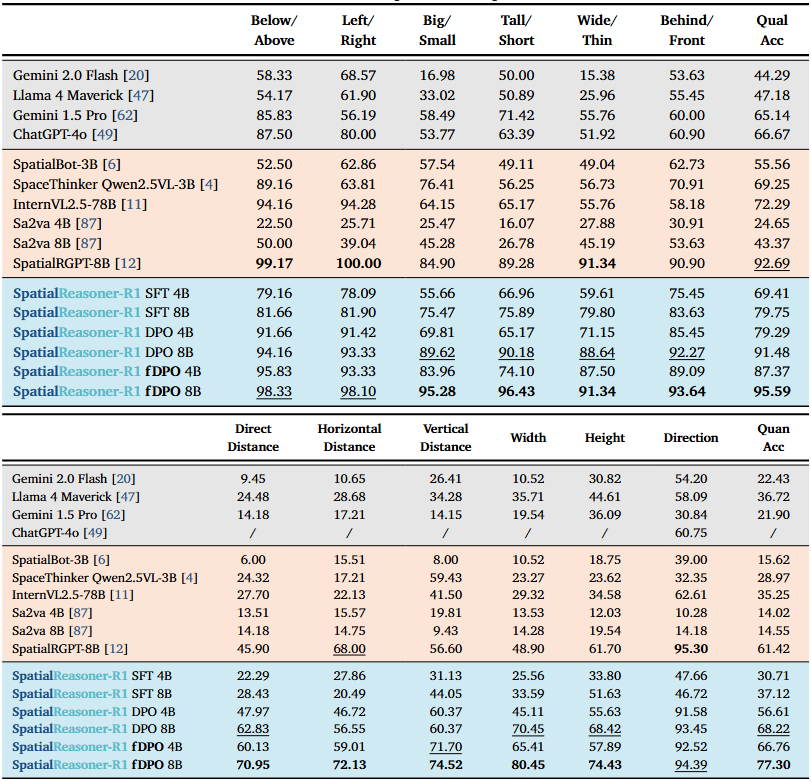This screenshot has height=781, width=811.
Task: Select the Sa2va 8B value "39.04"
Action: click(x=358, y=243)
